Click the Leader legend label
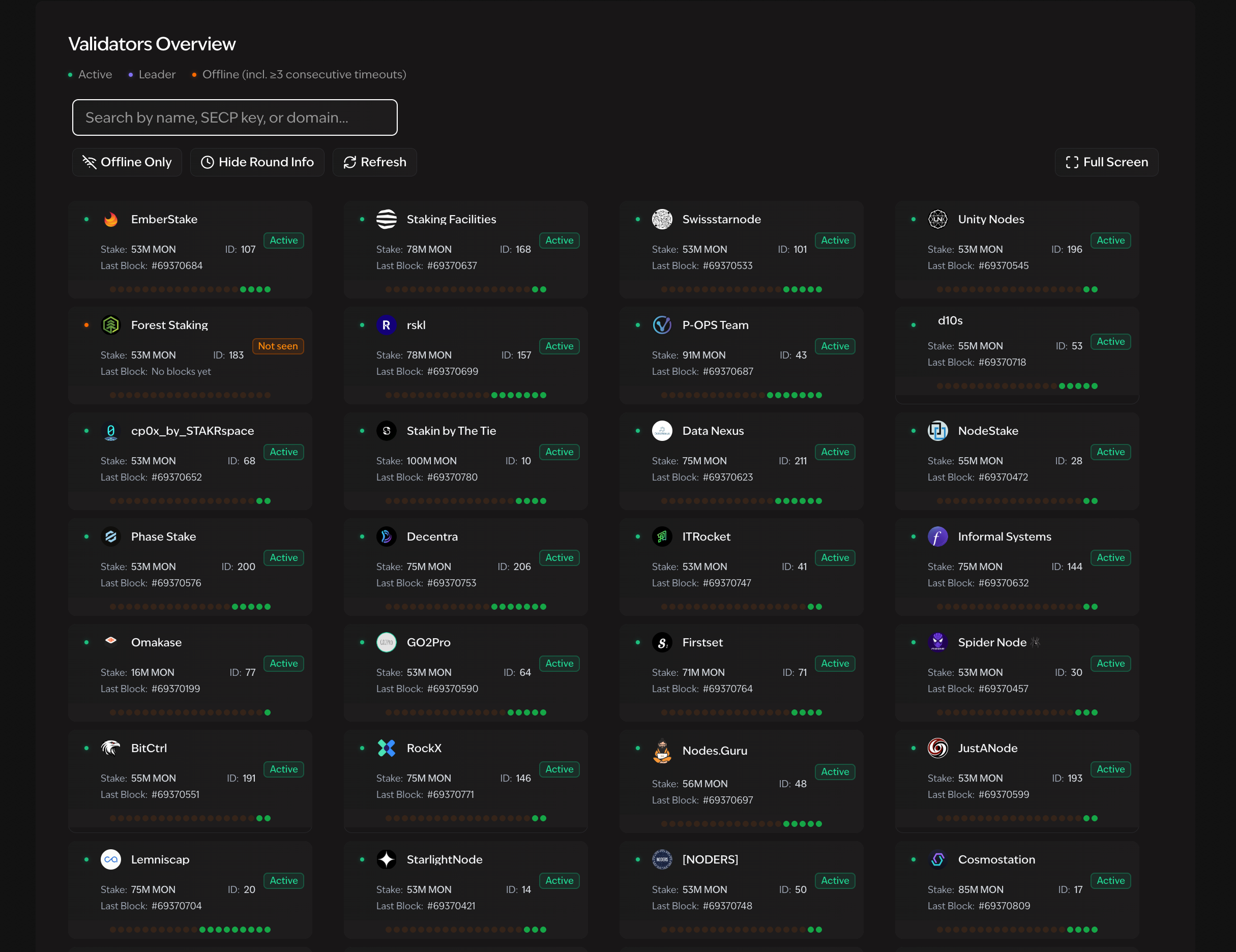The height and width of the screenshot is (952, 1236). (x=157, y=75)
